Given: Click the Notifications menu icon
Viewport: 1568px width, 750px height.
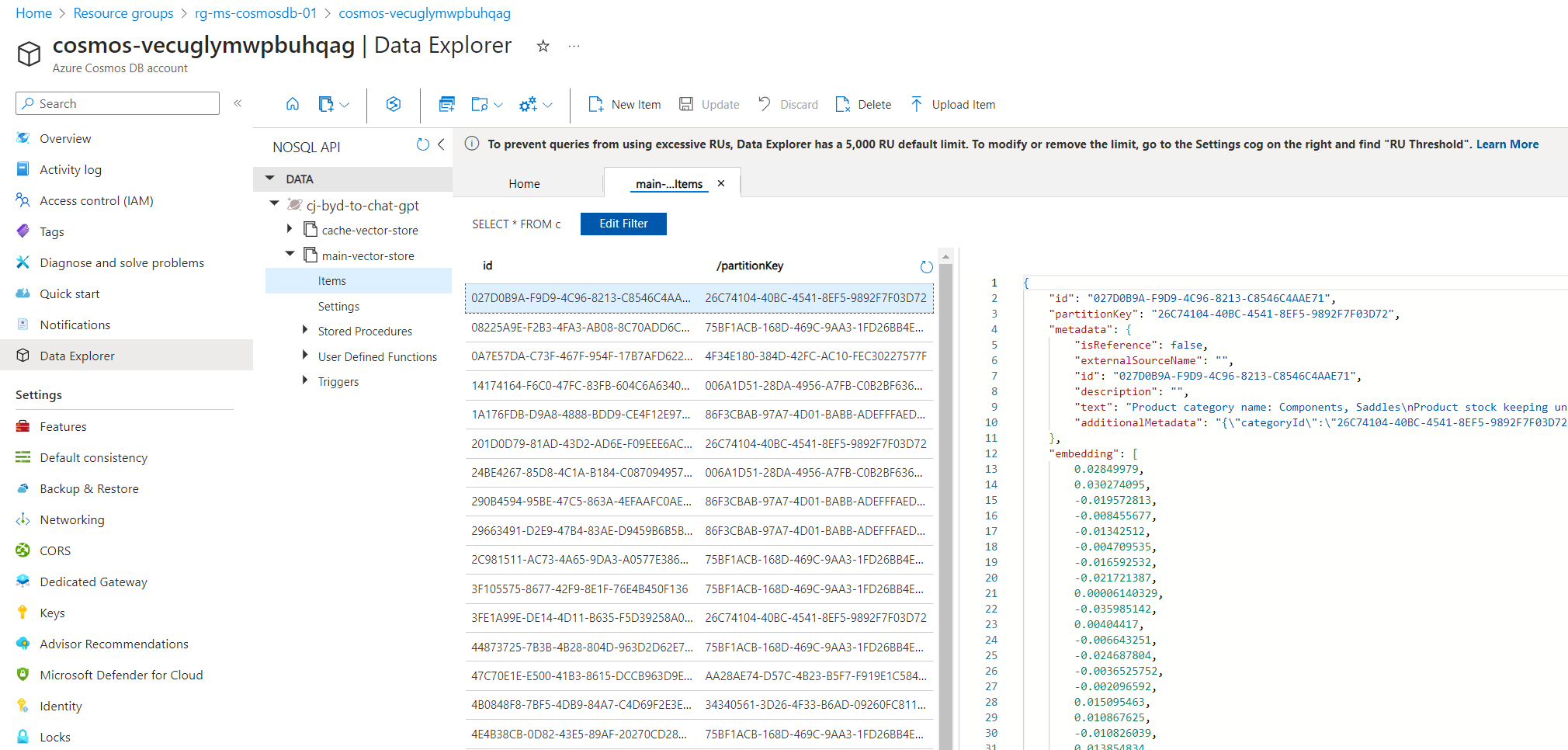Looking at the screenshot, I should (23, 325).
